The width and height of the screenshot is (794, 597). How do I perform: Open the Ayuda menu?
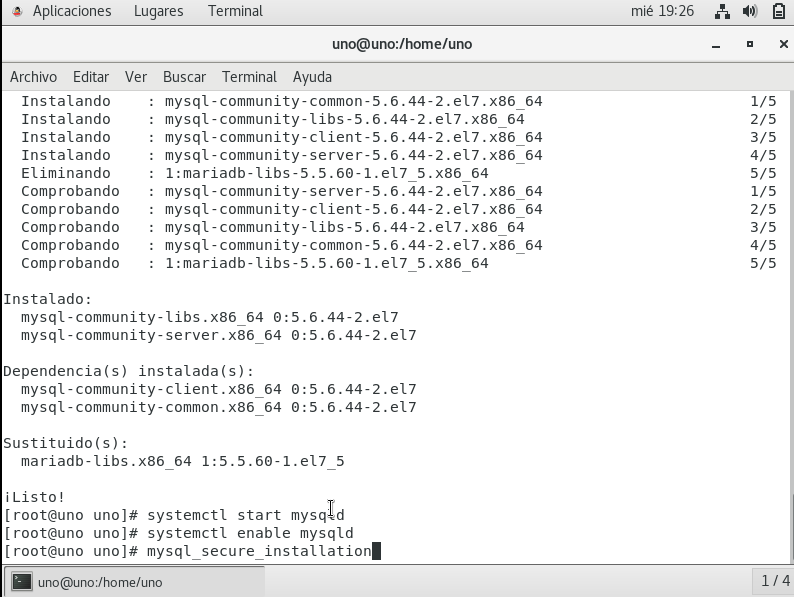click(312, 77)
